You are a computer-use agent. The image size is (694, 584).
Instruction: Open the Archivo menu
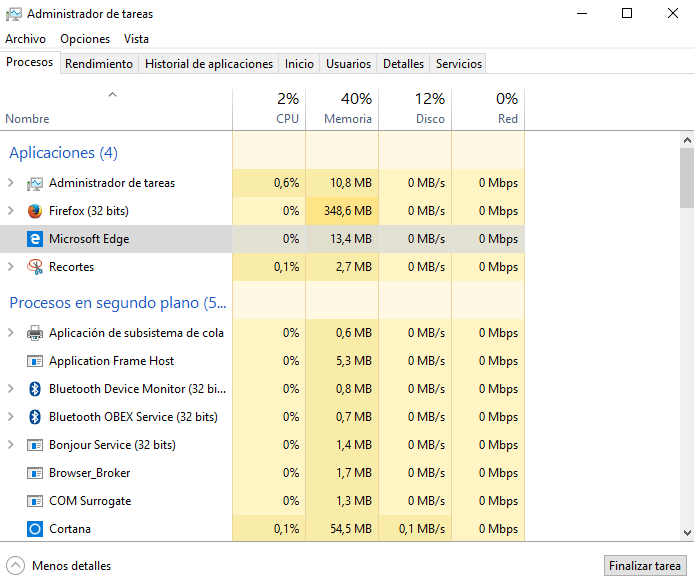[25, 39]
